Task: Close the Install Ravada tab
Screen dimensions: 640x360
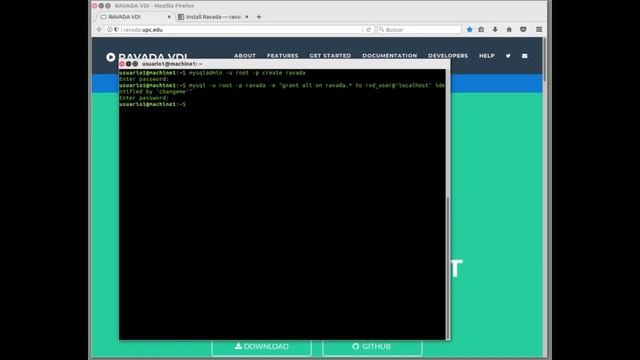Action: [247, 17]
